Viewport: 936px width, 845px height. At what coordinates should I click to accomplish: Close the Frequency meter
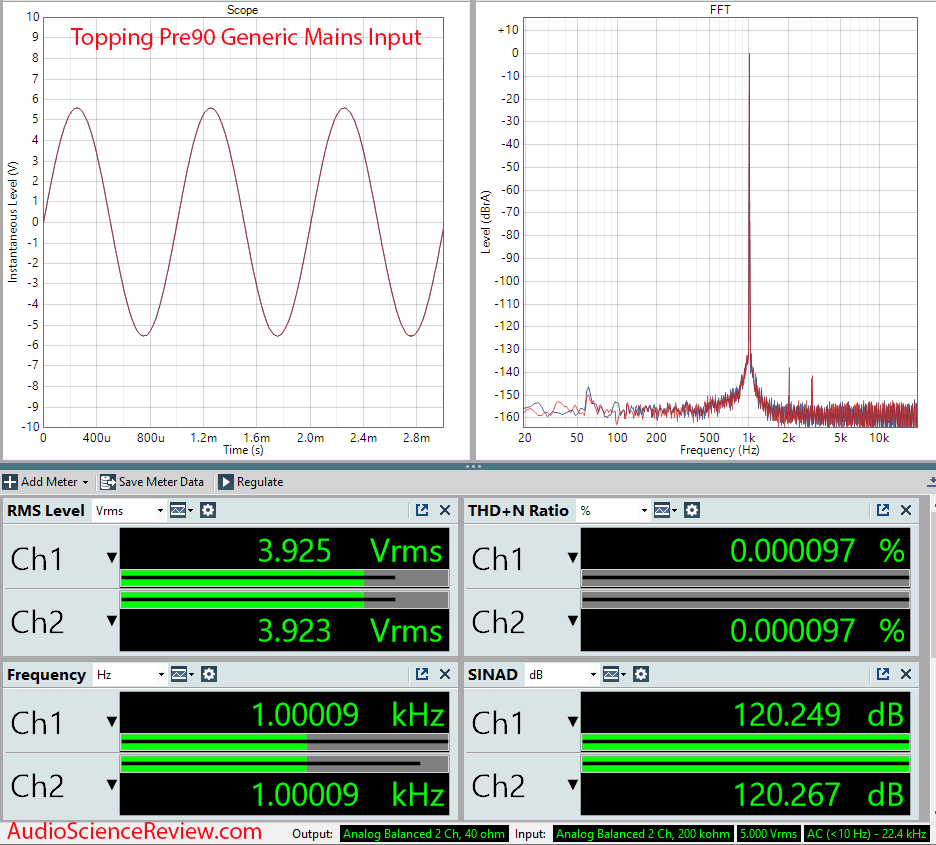[x=445, y=674]
